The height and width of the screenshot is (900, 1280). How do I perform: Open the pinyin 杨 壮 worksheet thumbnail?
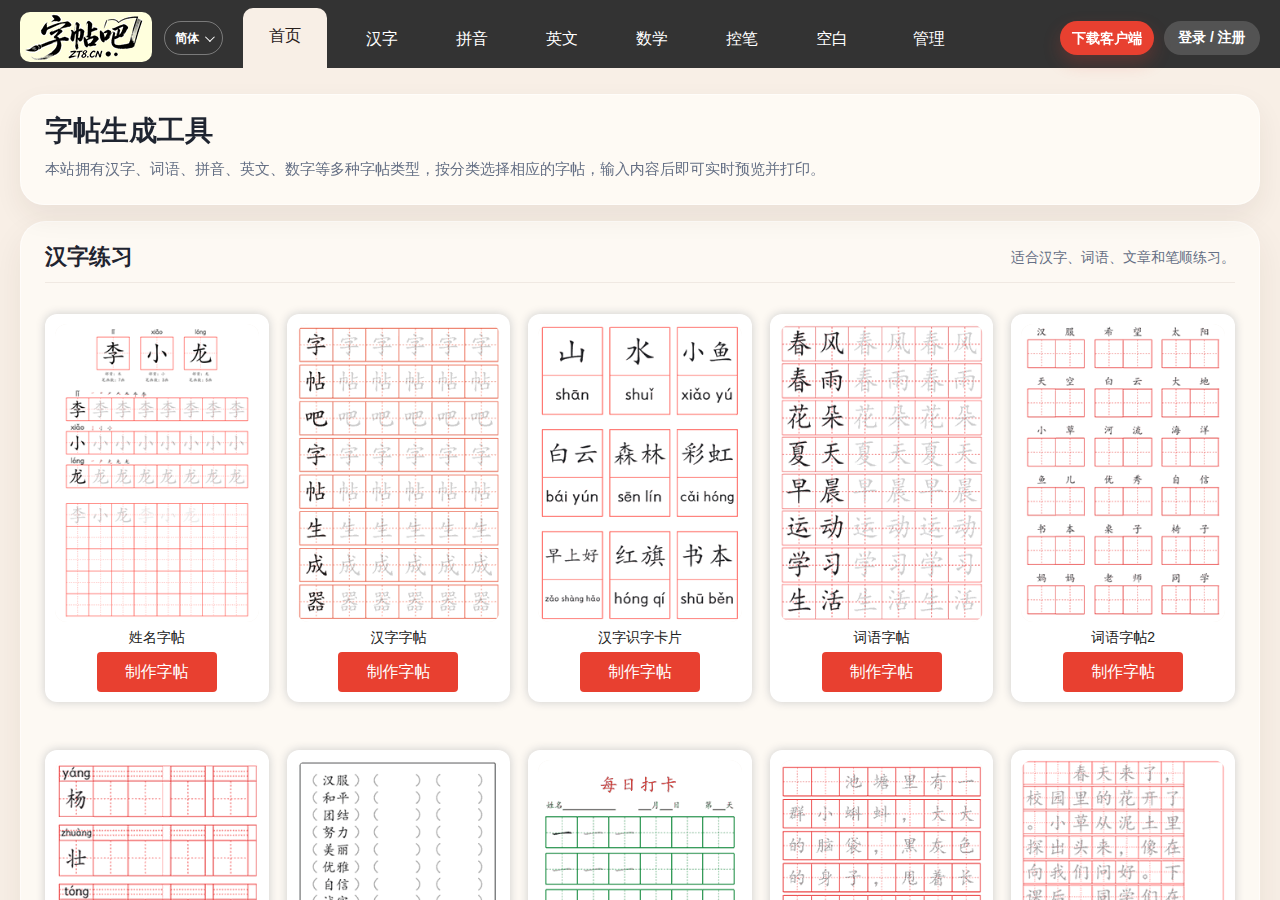(x=157, y=830)
